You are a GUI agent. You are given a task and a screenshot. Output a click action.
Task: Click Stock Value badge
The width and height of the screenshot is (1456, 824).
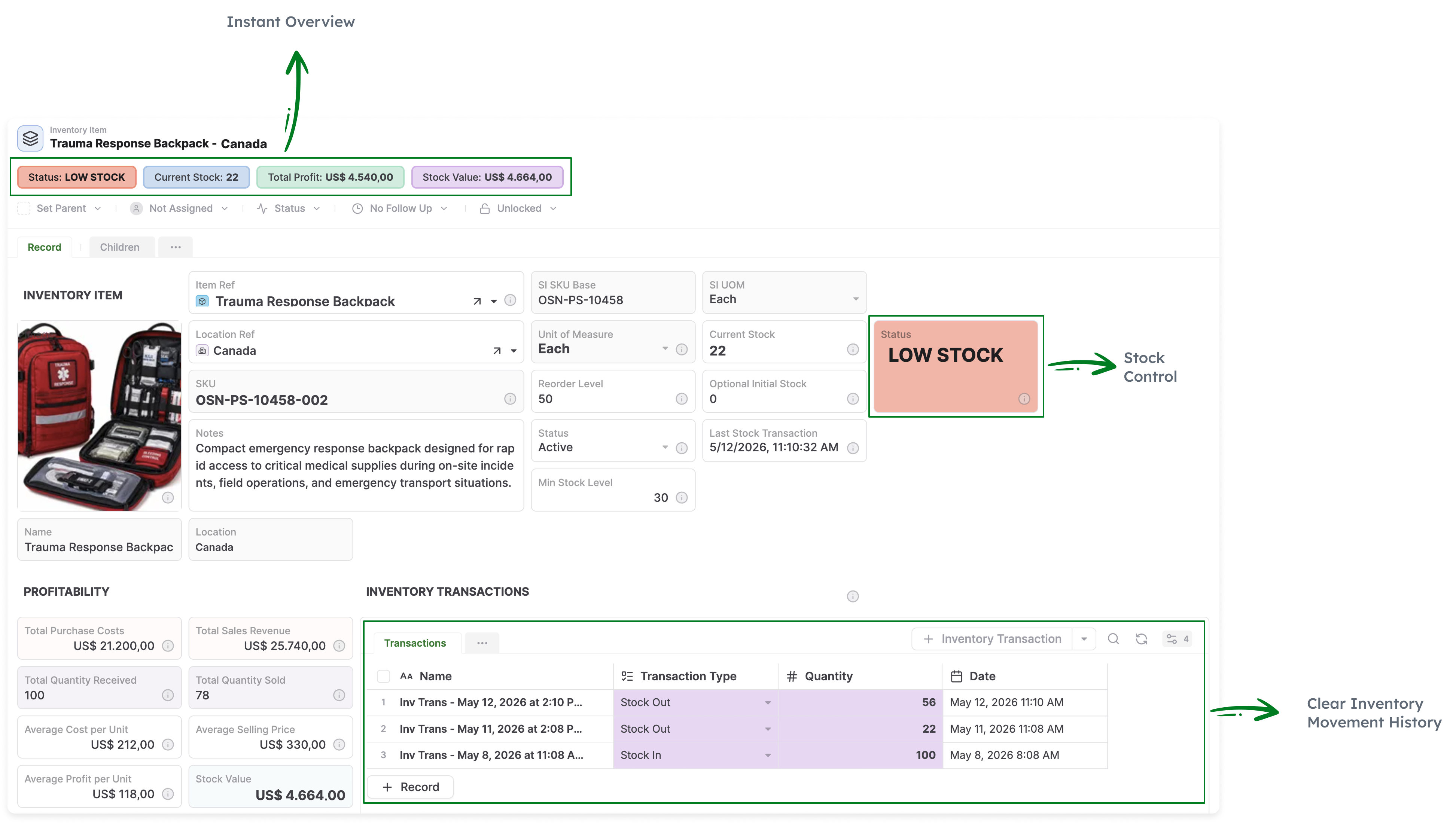[487, 177]
